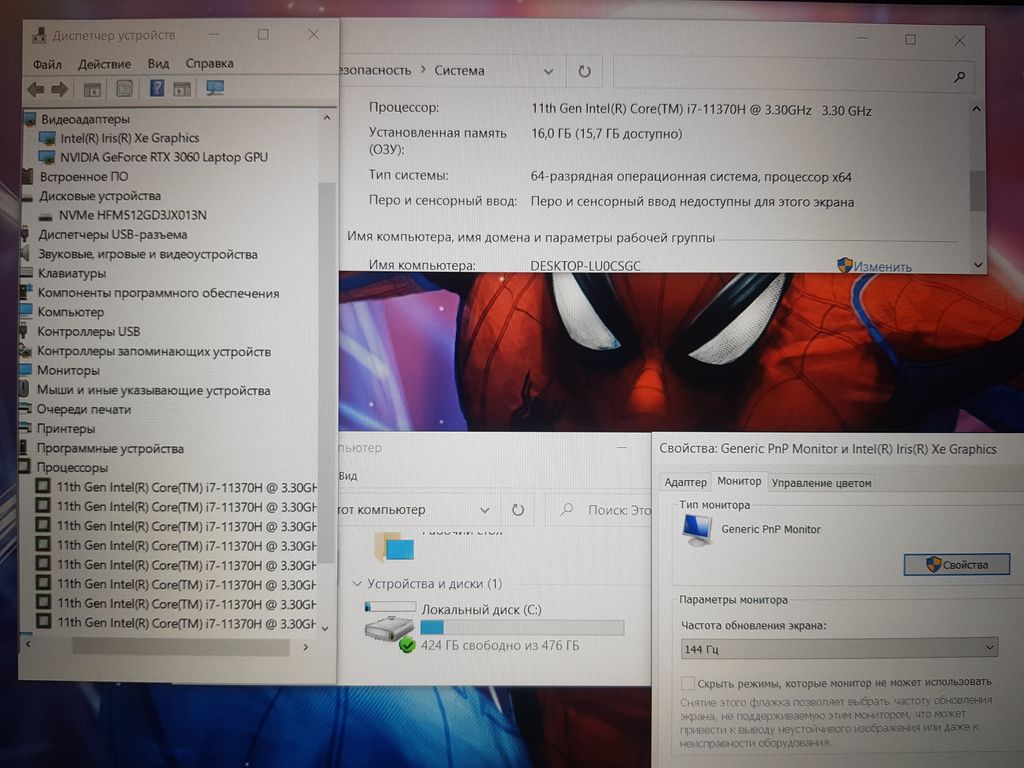
Task: Expand Компоненты программного обеспечения
Action: pyautogui.click(x=158, y=293)
